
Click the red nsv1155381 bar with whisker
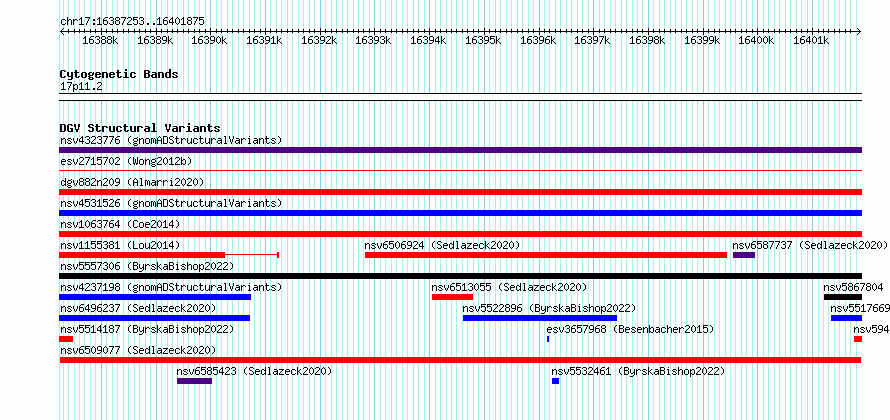[169, 255]
